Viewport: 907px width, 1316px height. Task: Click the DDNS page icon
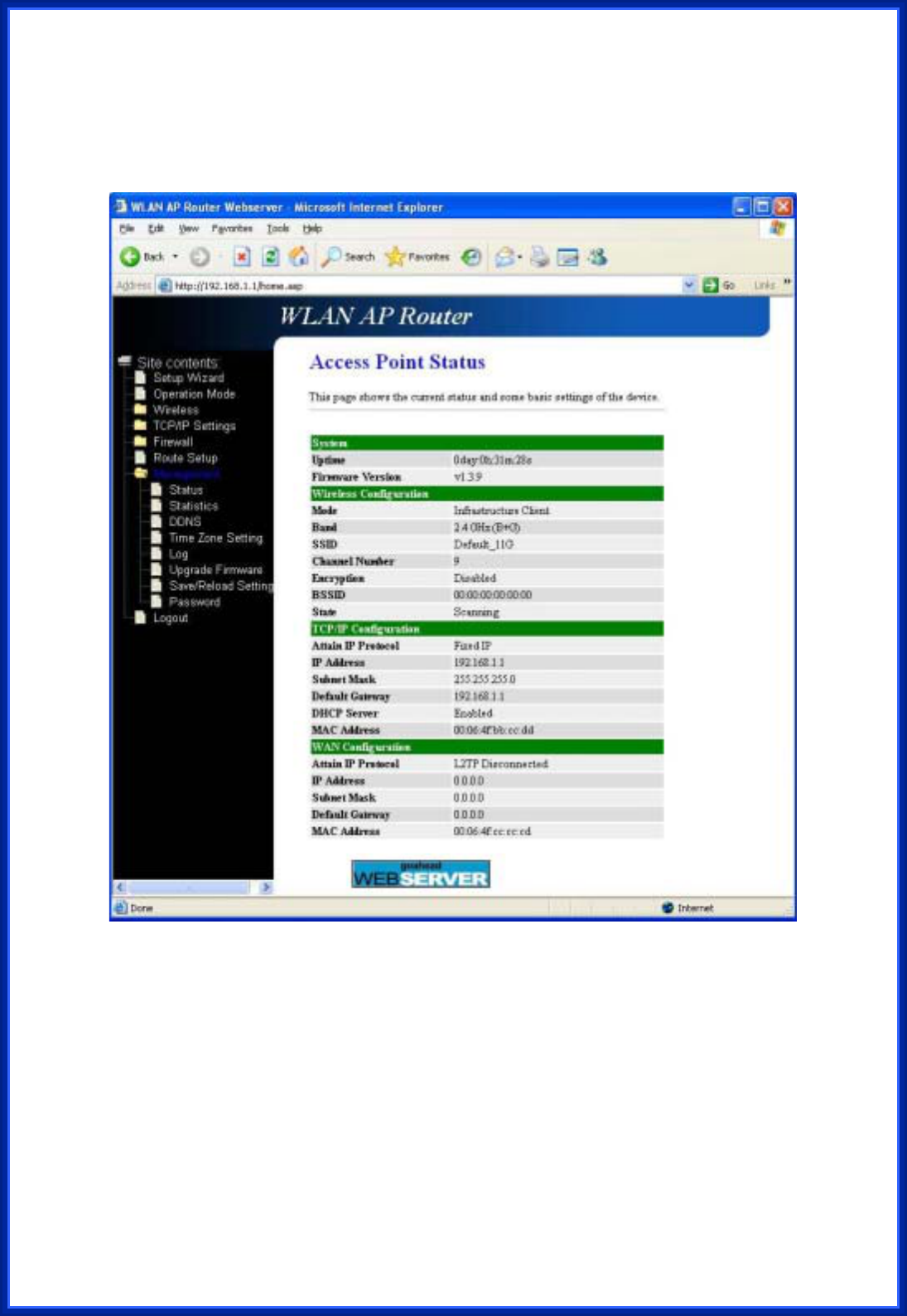point(156,520)
